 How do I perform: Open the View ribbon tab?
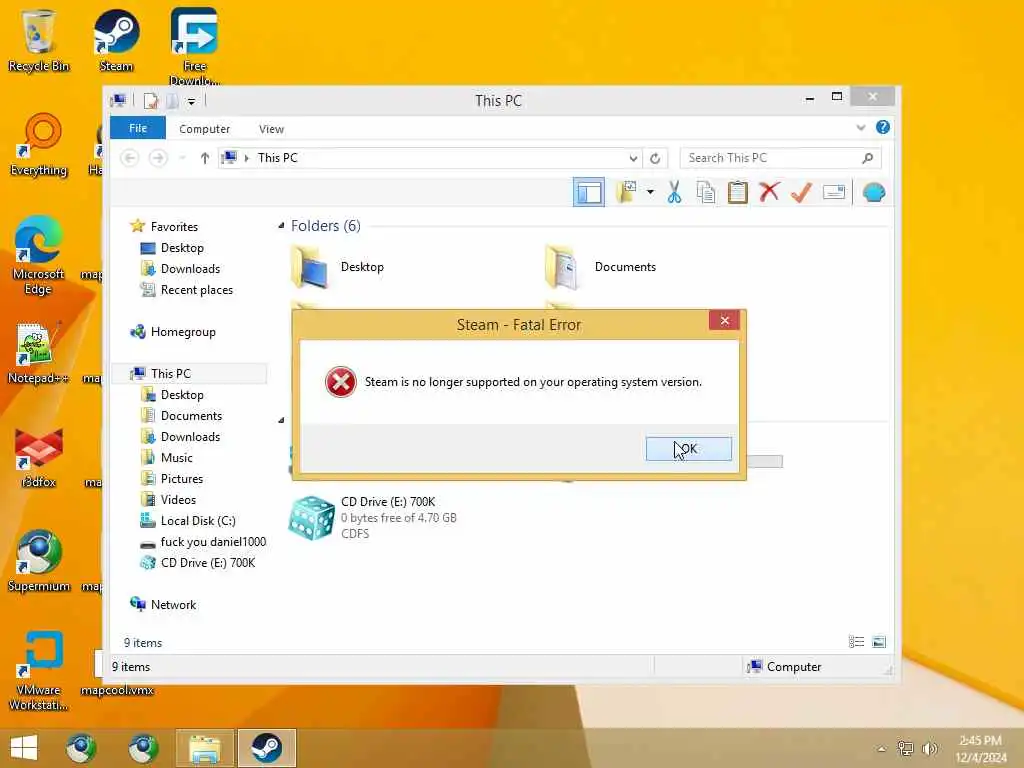[x=271, y=129]
